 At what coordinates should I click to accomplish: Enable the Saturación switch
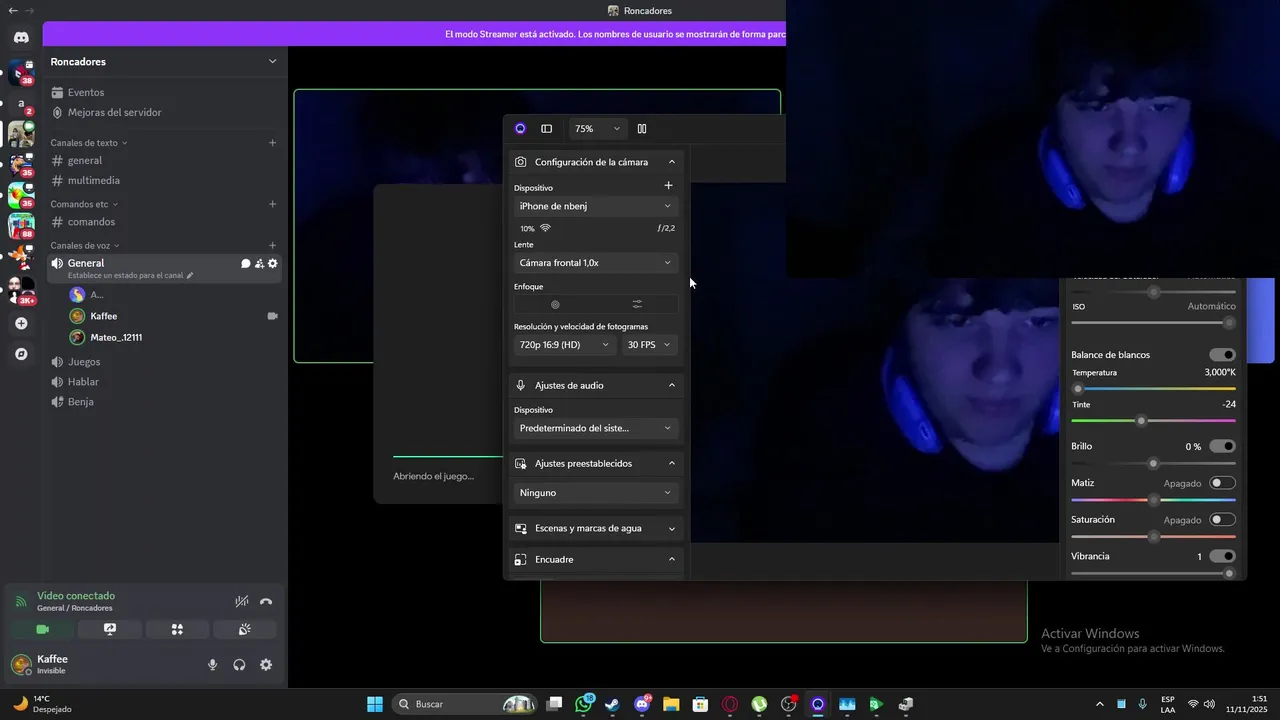[x=1222, y=519]
